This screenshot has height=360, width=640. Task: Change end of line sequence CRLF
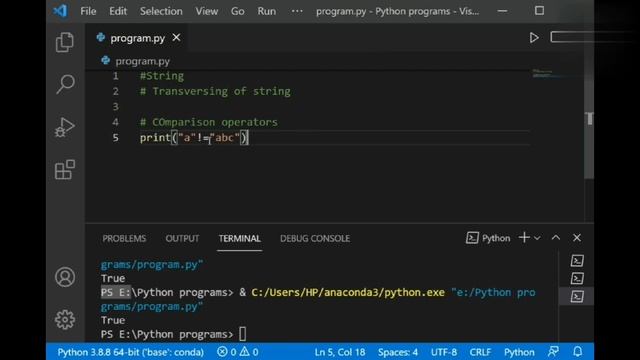[480, 352]
